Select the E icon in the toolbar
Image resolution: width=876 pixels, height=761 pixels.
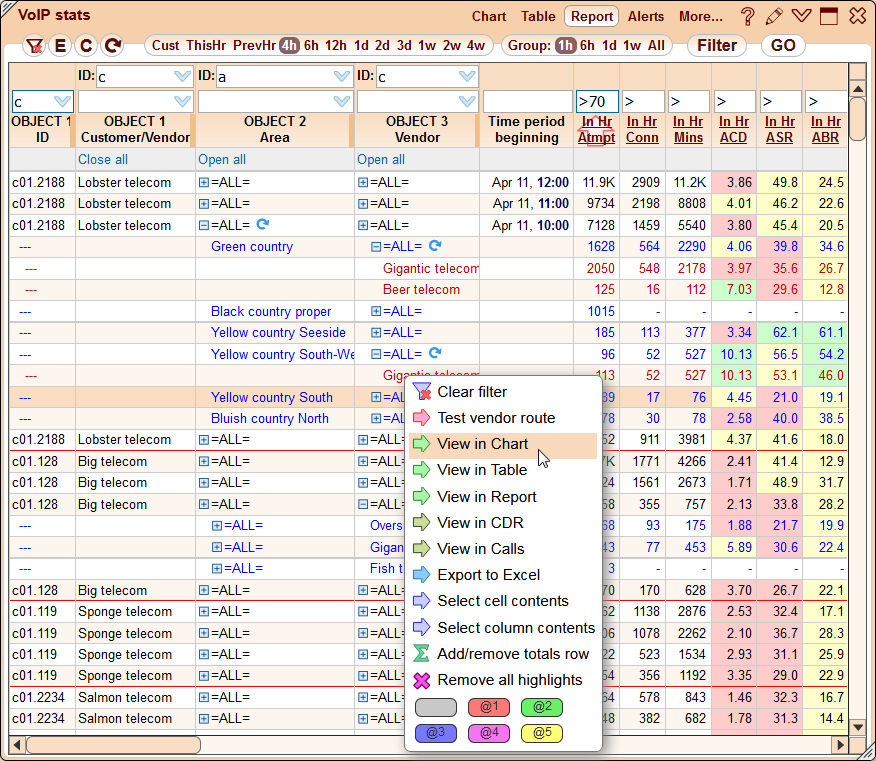(x=61, y=45)
